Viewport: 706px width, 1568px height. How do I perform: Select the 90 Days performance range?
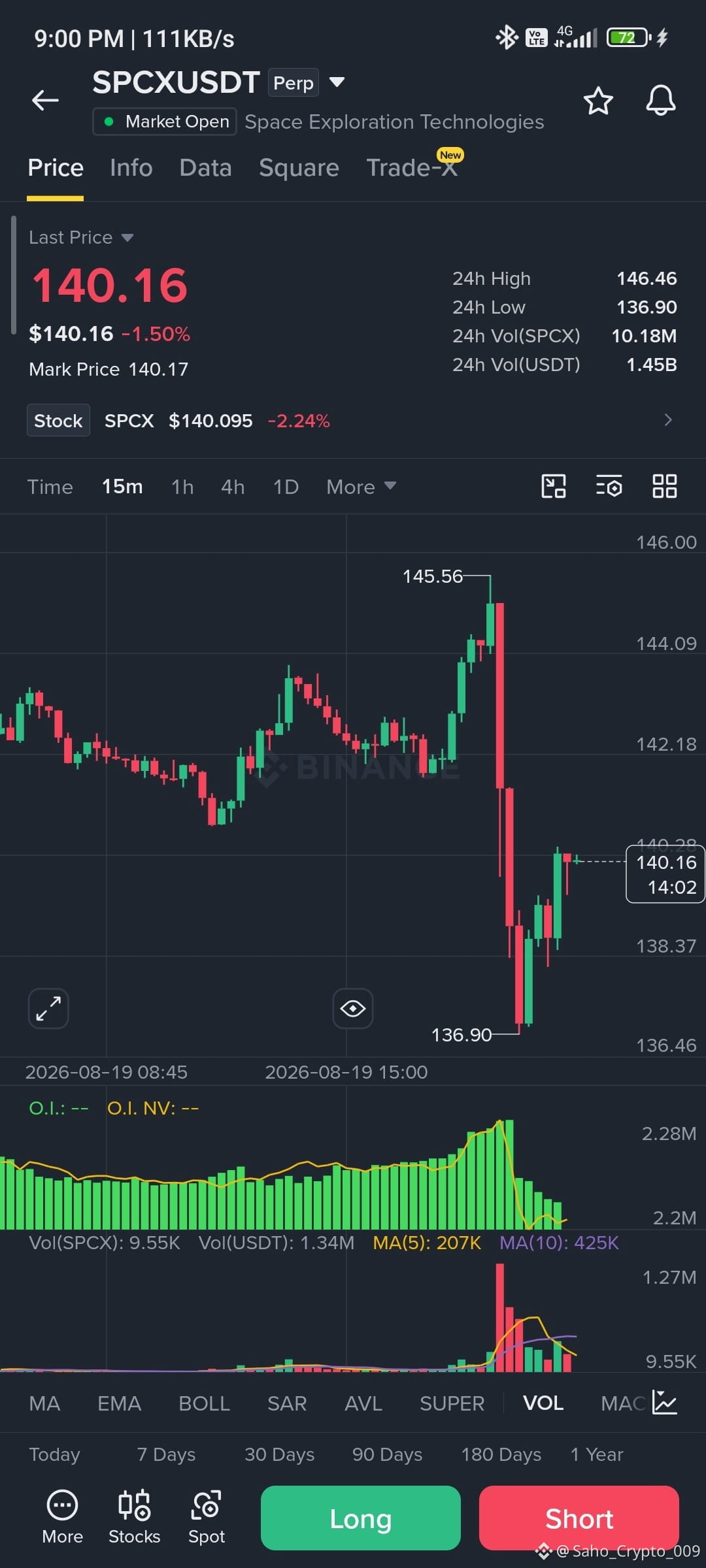coord(387,1454)
